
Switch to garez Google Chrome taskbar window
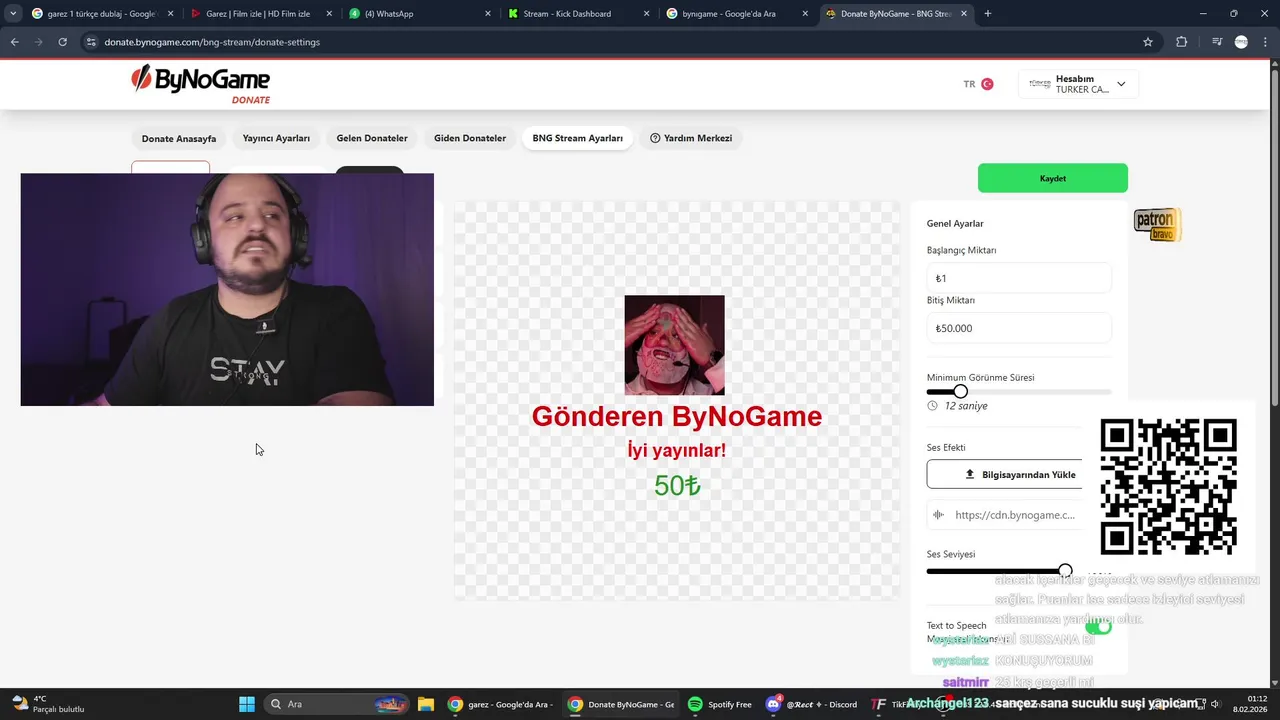pos(499,704)
